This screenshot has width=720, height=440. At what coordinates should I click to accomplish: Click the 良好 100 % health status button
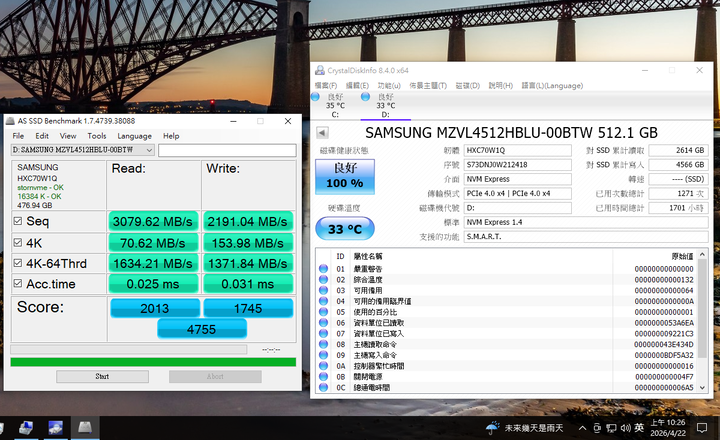tap(345, 176)
